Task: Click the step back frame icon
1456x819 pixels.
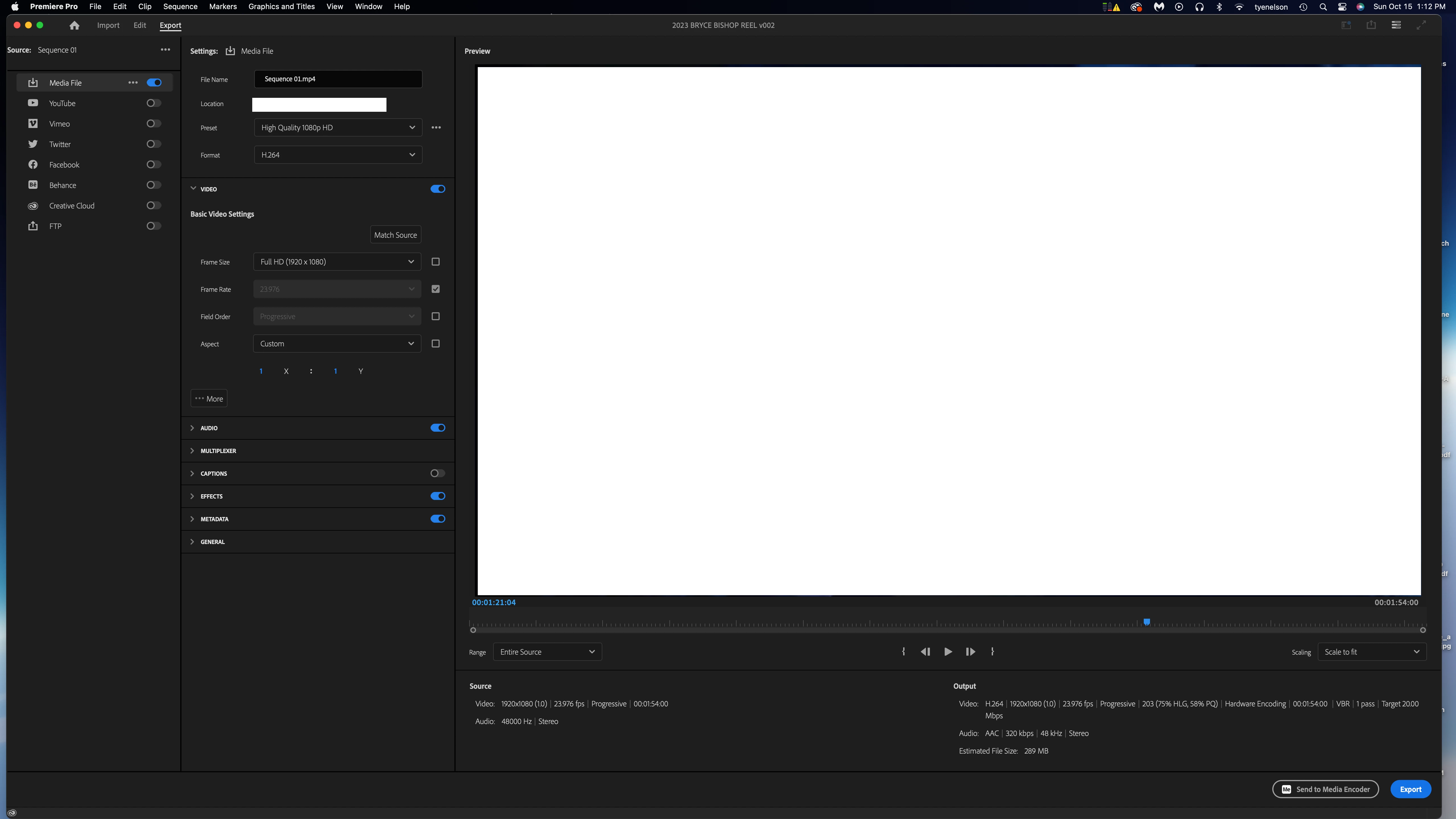Action: pyautogui.click(x=925, y=652)
